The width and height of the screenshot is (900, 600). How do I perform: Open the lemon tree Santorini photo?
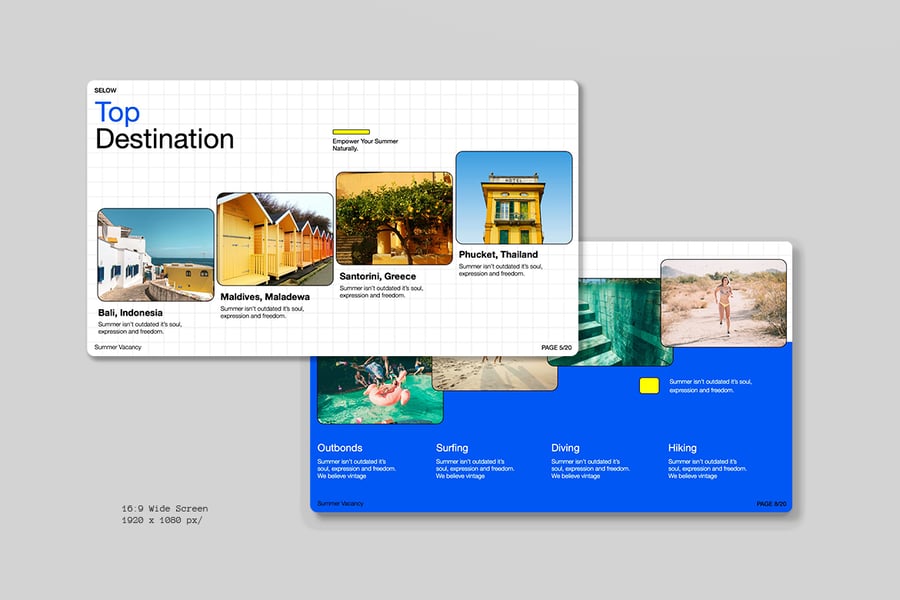click(x=393, y=218)
